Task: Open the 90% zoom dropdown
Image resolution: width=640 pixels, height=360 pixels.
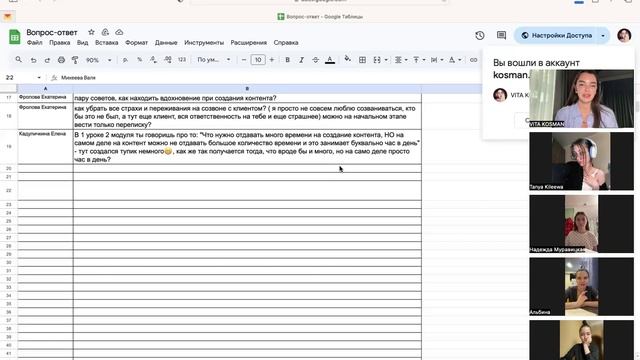Action: [98, 60]
